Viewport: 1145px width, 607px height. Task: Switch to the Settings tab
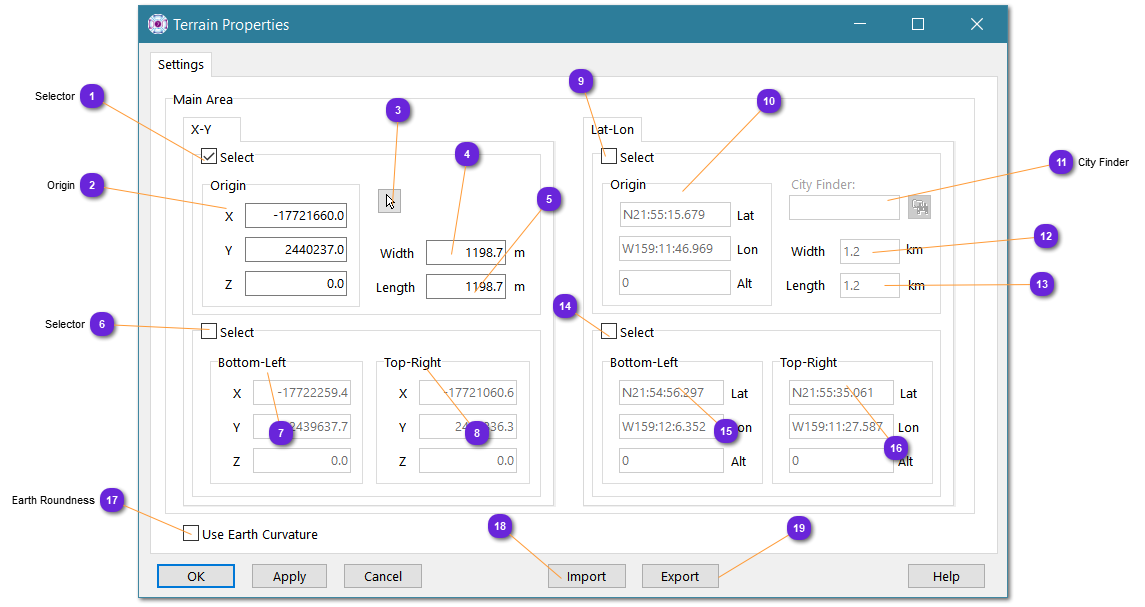[181, 65]
